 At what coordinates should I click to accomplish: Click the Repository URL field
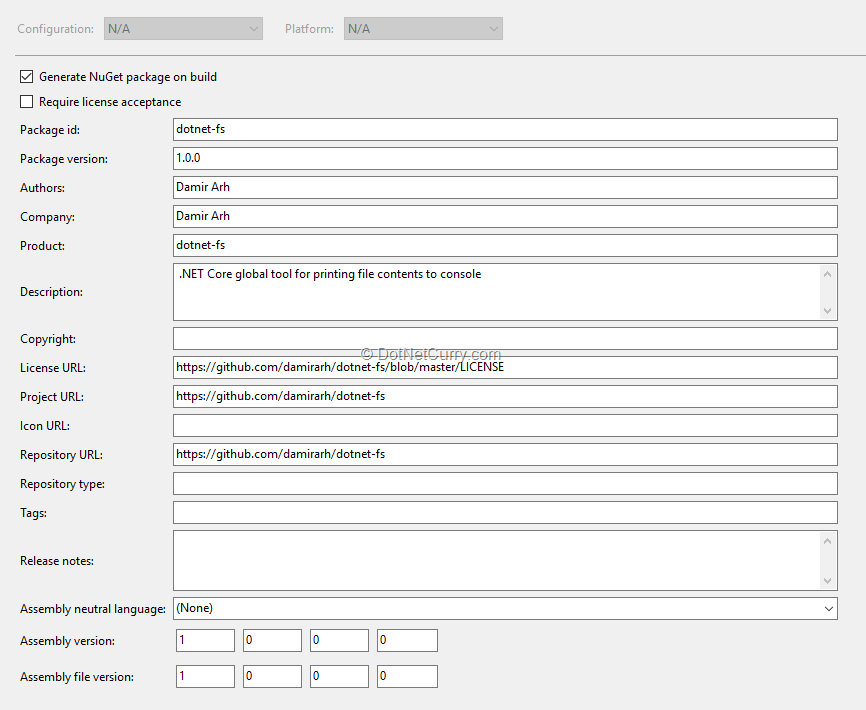[x=505, y=454]
